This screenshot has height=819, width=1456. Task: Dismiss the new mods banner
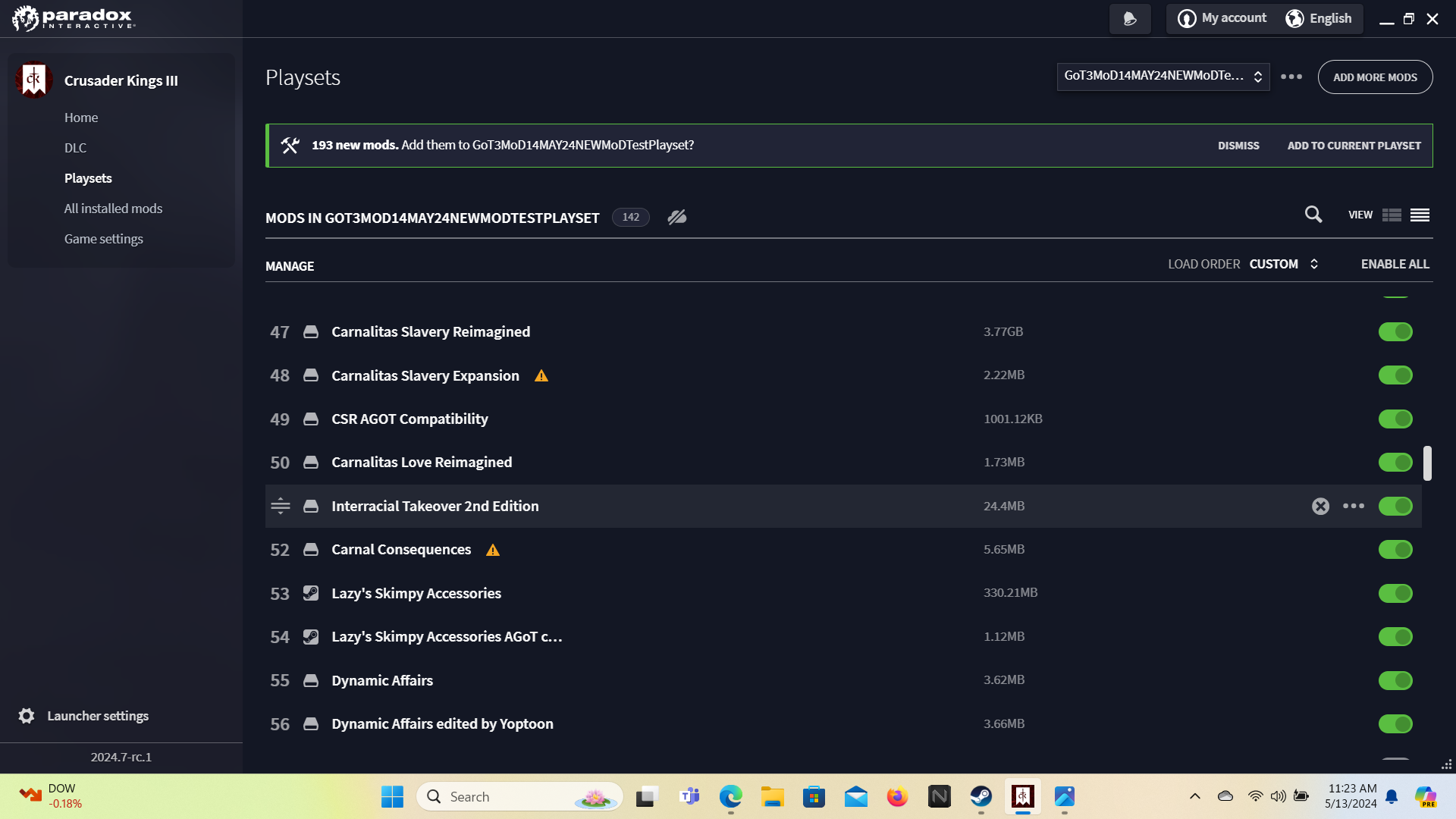[1238, 146]
